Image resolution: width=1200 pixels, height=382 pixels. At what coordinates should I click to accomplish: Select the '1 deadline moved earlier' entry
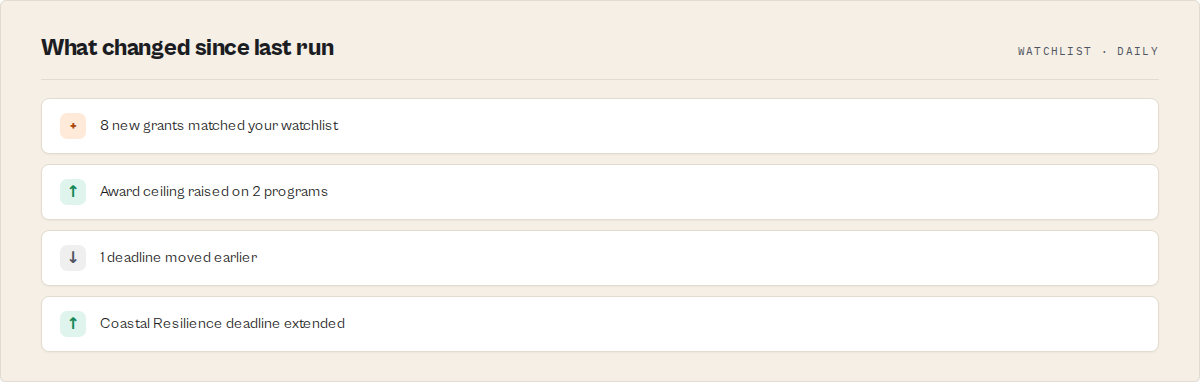600,258
